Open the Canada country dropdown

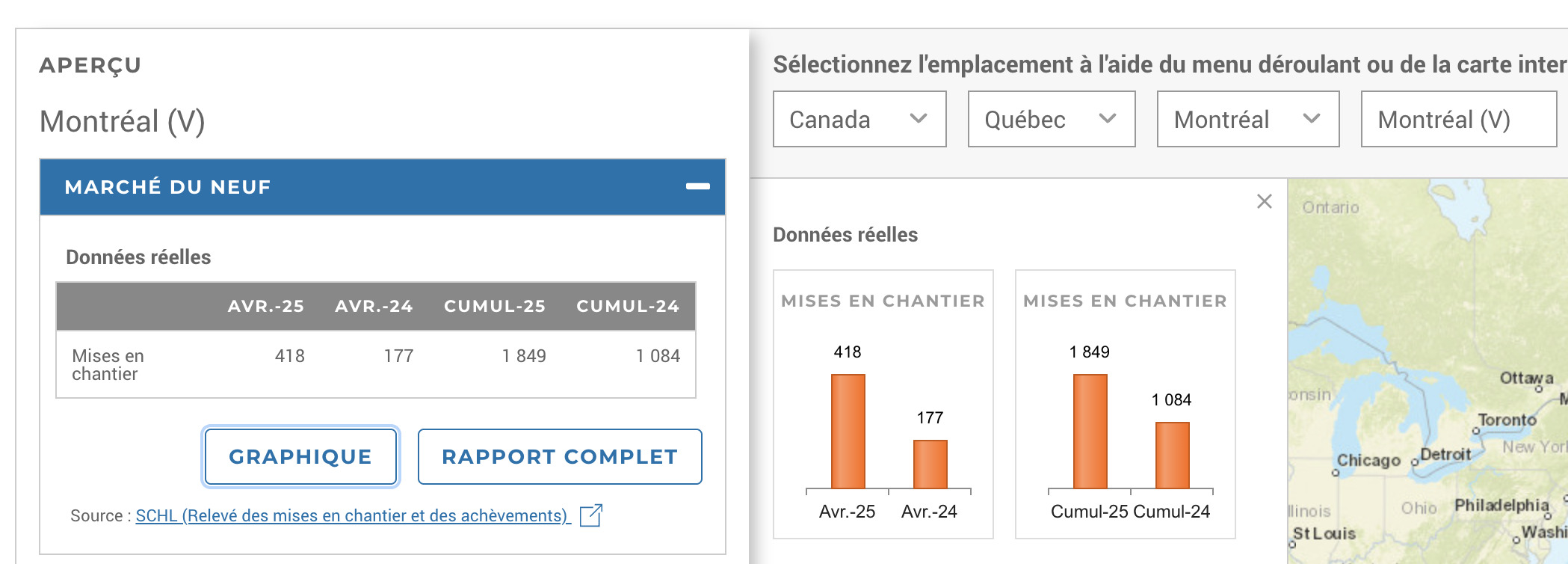pyautogui.click(x=859, y=119)
